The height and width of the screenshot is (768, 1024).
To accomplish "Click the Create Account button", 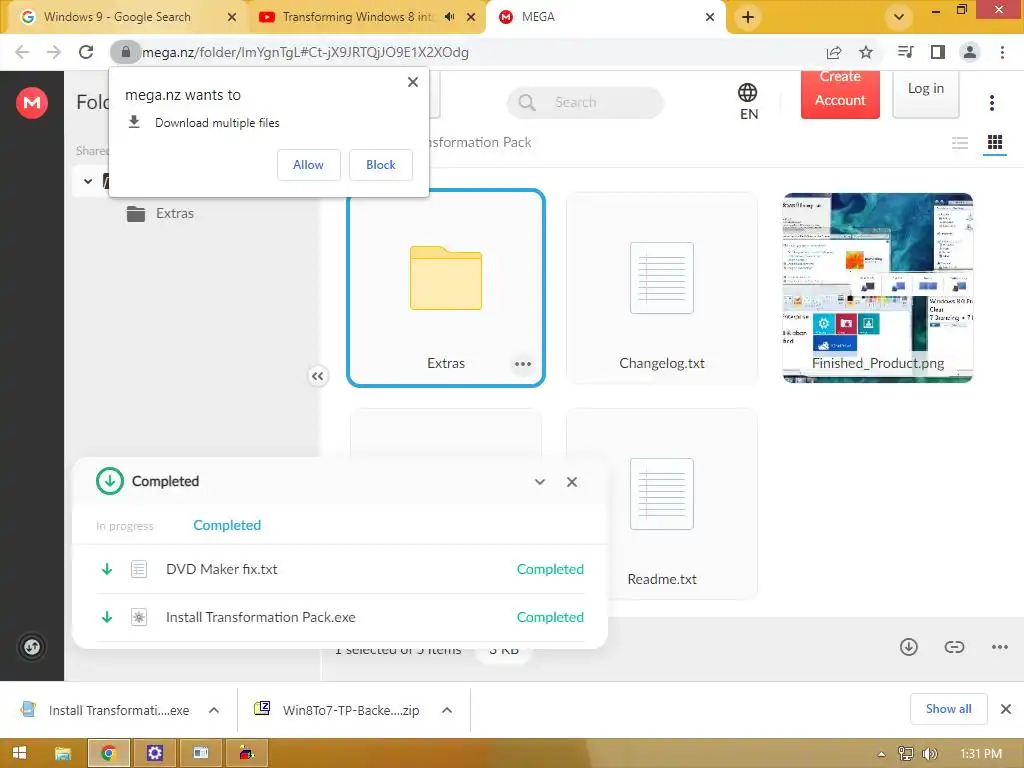I will [x=840, y=95].
